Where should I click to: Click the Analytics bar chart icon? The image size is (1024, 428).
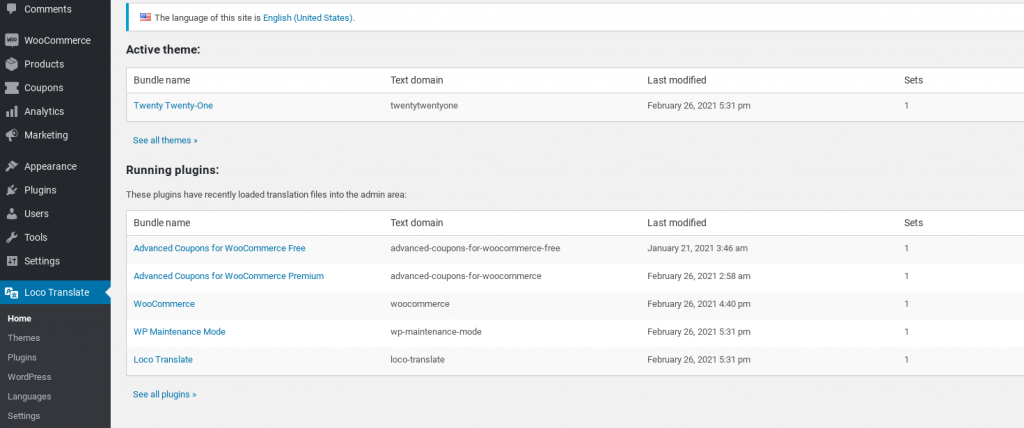(x=11, y=112)
